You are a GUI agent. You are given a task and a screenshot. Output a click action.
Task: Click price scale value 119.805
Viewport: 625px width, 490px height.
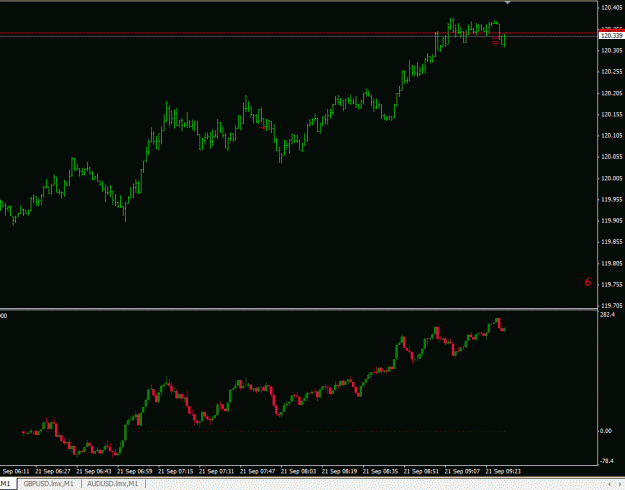(x=612, y=263)
